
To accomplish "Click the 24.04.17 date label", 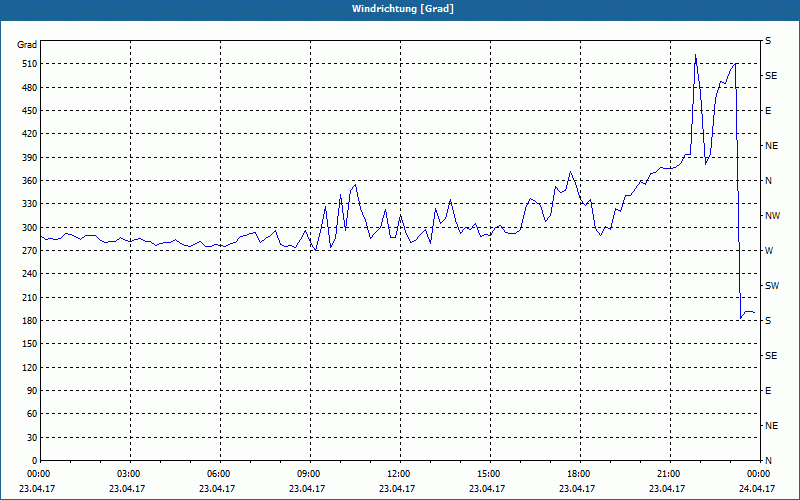I will coord(757,488).
